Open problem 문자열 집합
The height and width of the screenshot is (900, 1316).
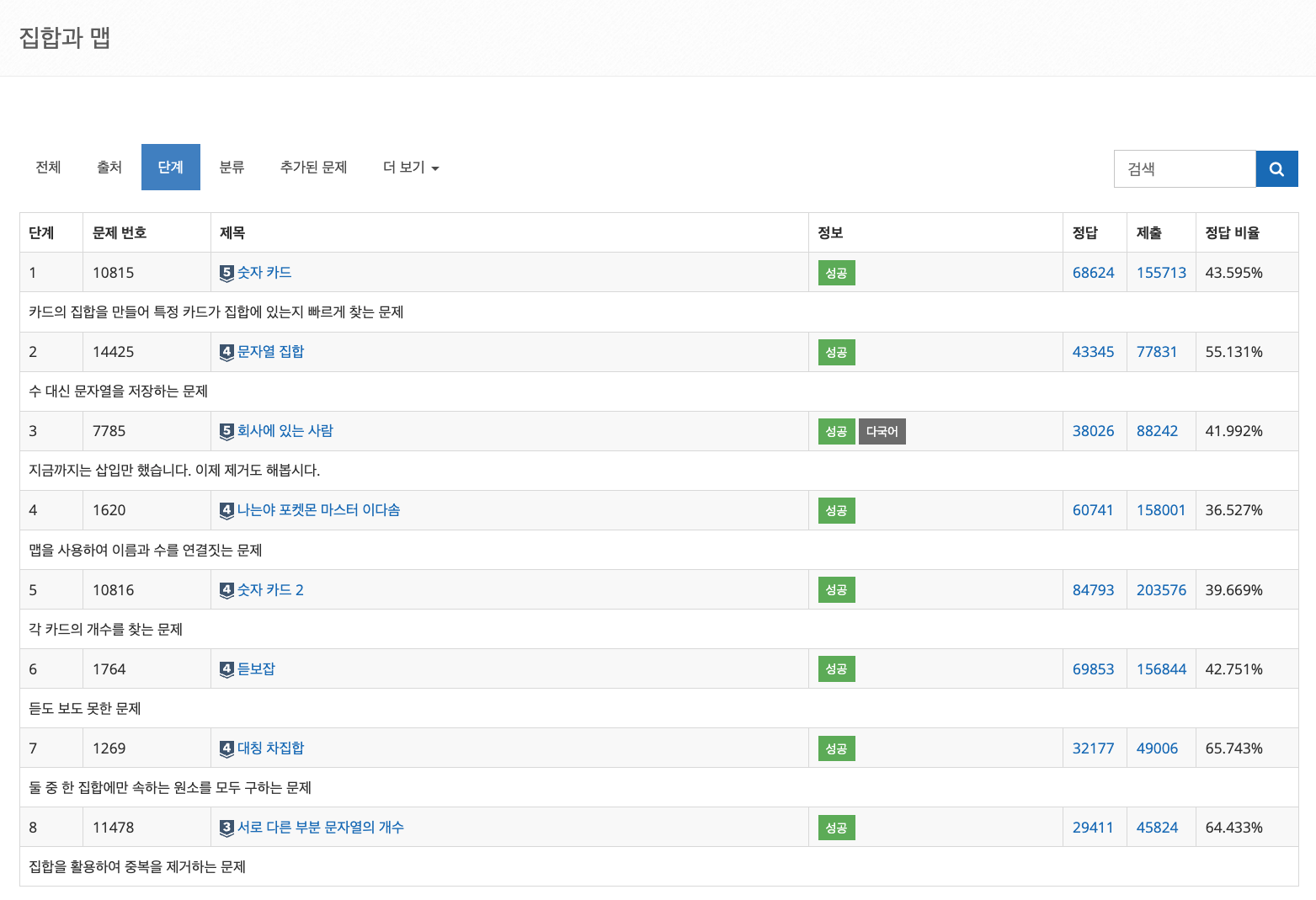tap(271, 351)
